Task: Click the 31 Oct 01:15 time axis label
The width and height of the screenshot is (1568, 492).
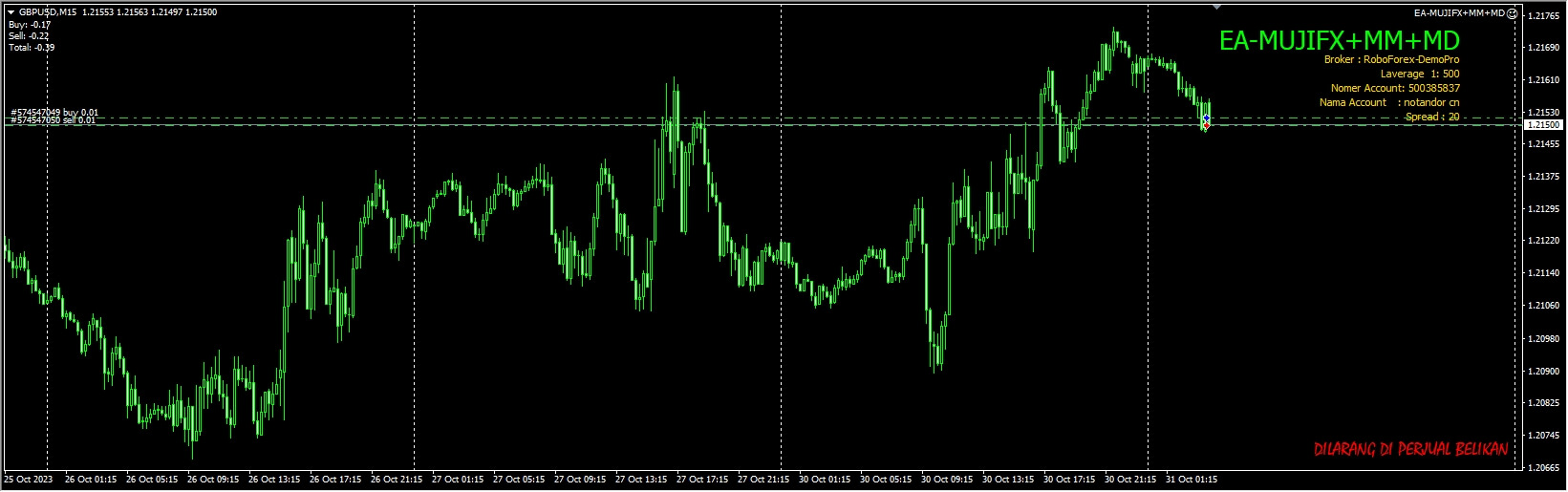Action: [1192, 480]
